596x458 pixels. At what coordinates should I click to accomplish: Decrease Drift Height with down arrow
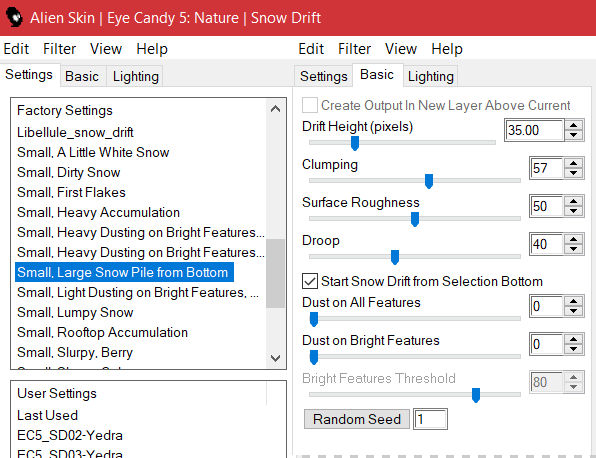(574, 135)
